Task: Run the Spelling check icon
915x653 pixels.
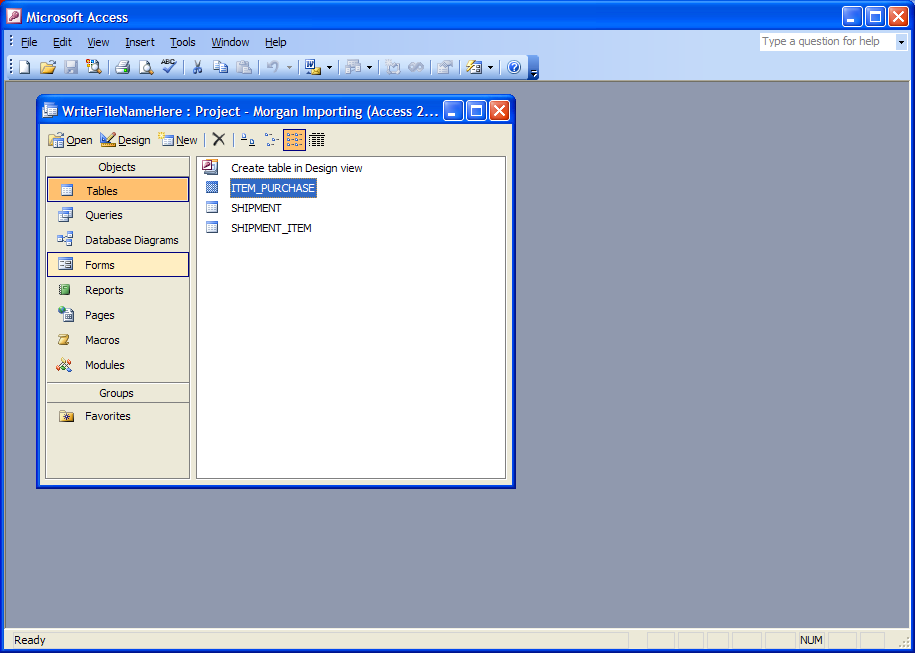Action: coord(168,67)
